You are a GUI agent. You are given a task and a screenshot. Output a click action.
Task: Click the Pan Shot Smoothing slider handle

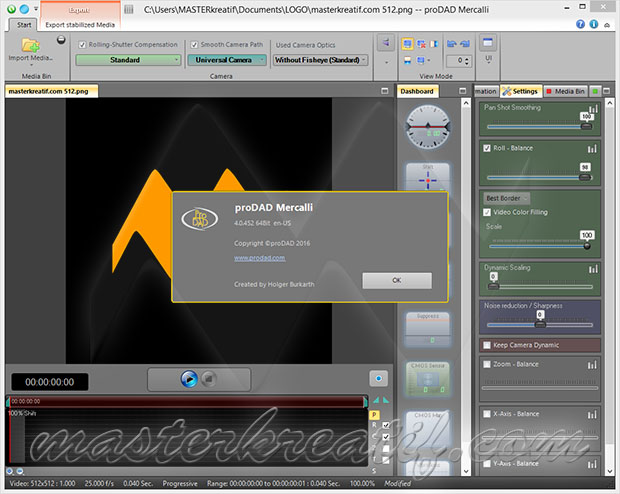tap(586, 126)
